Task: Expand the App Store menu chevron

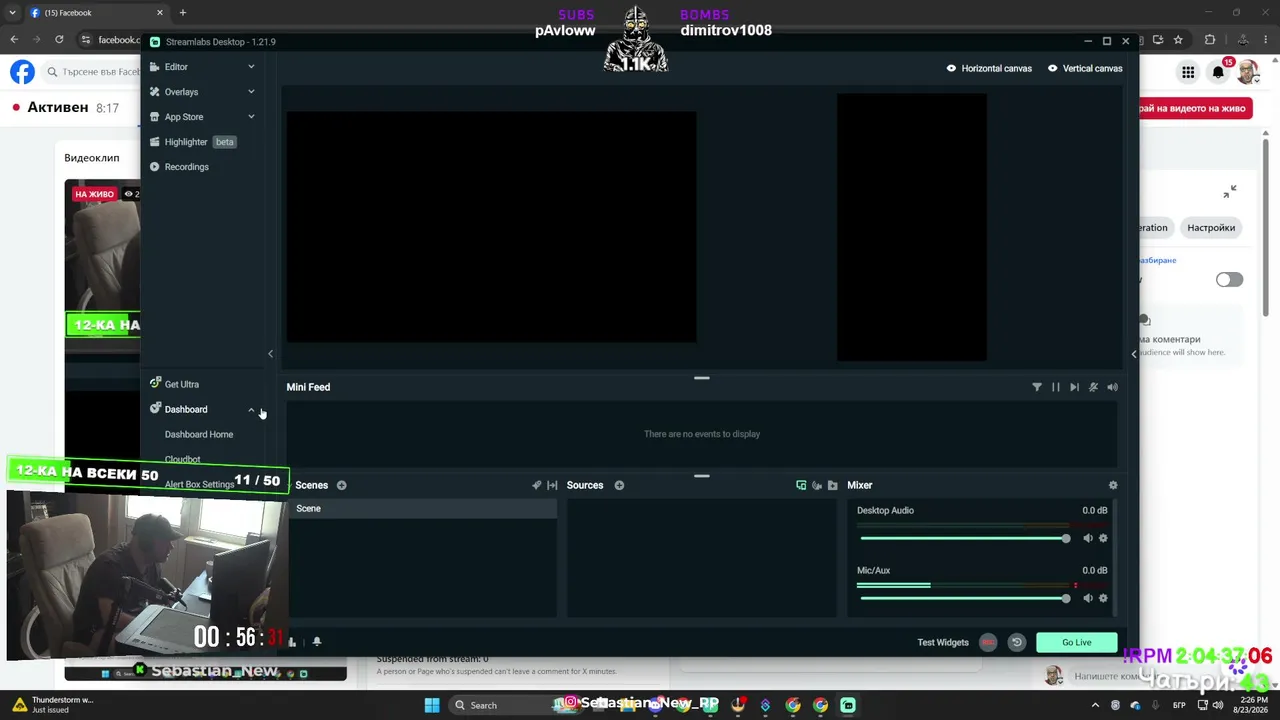Action: point(251,117)
